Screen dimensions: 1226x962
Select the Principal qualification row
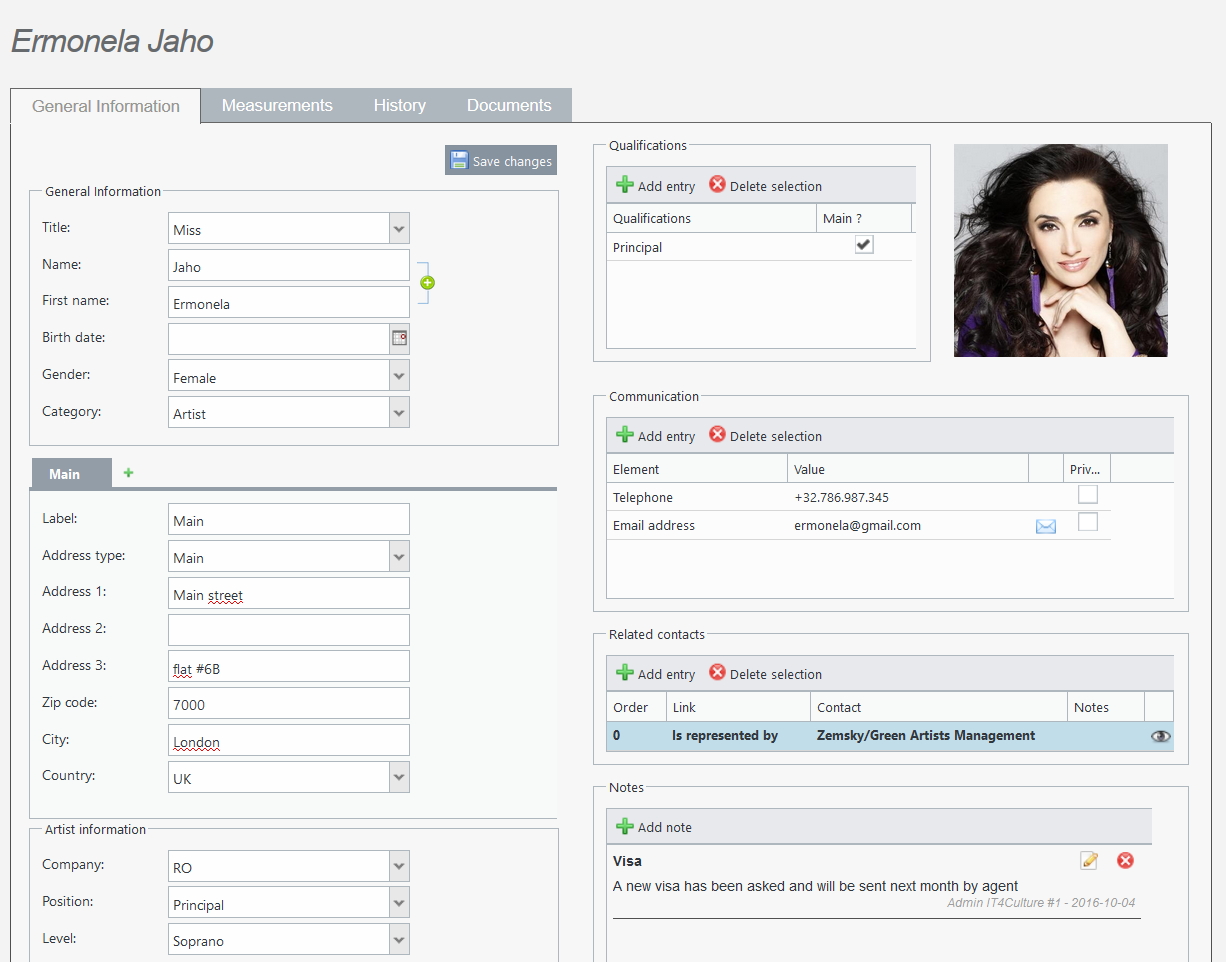(759, 247)
